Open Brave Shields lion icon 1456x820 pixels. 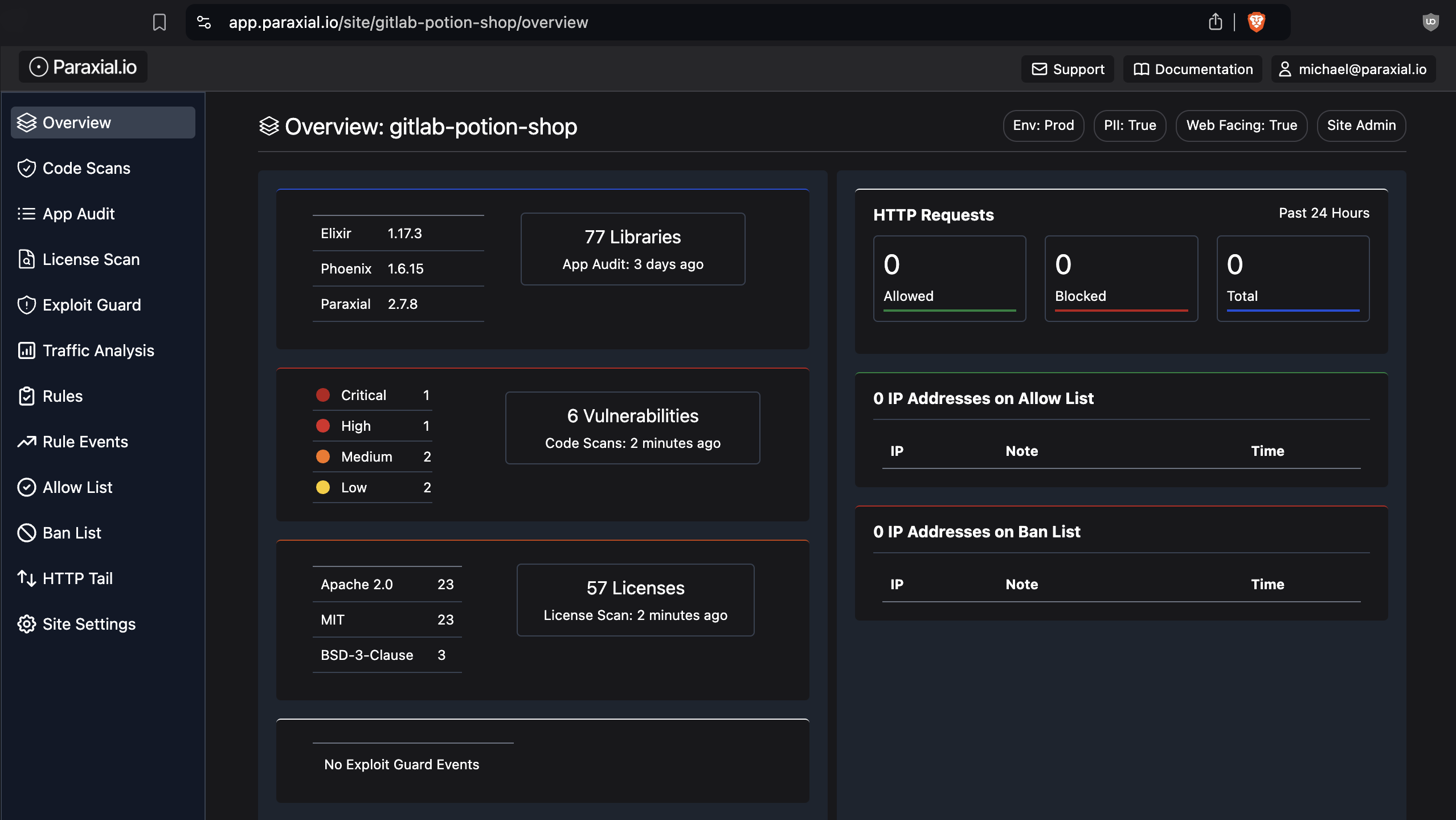click(1256, 22)
